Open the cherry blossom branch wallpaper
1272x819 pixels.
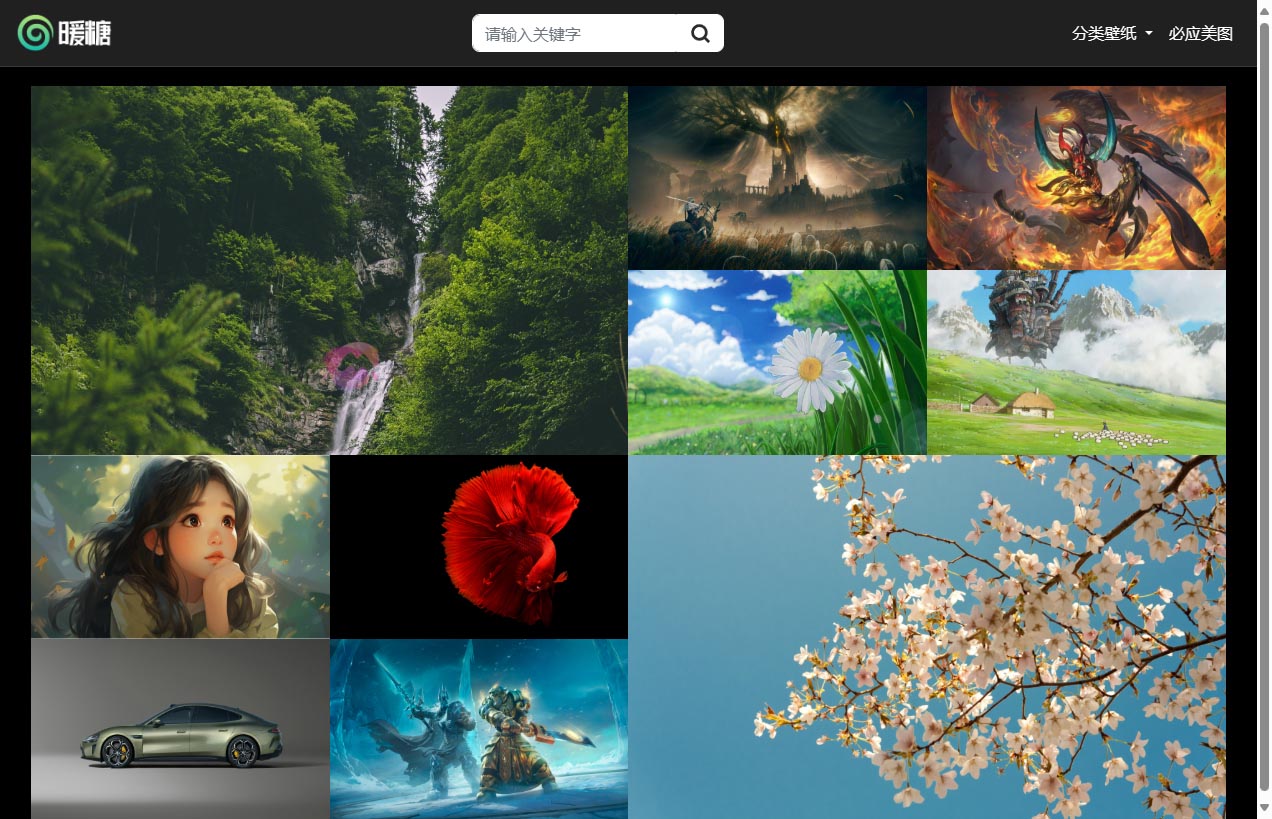(x=926, y=637)
